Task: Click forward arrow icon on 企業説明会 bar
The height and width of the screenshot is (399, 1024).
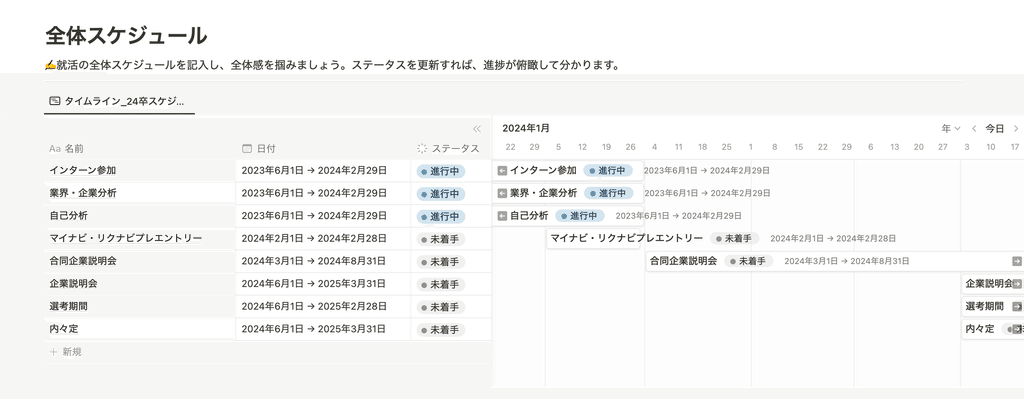Action: [1017, 284]
